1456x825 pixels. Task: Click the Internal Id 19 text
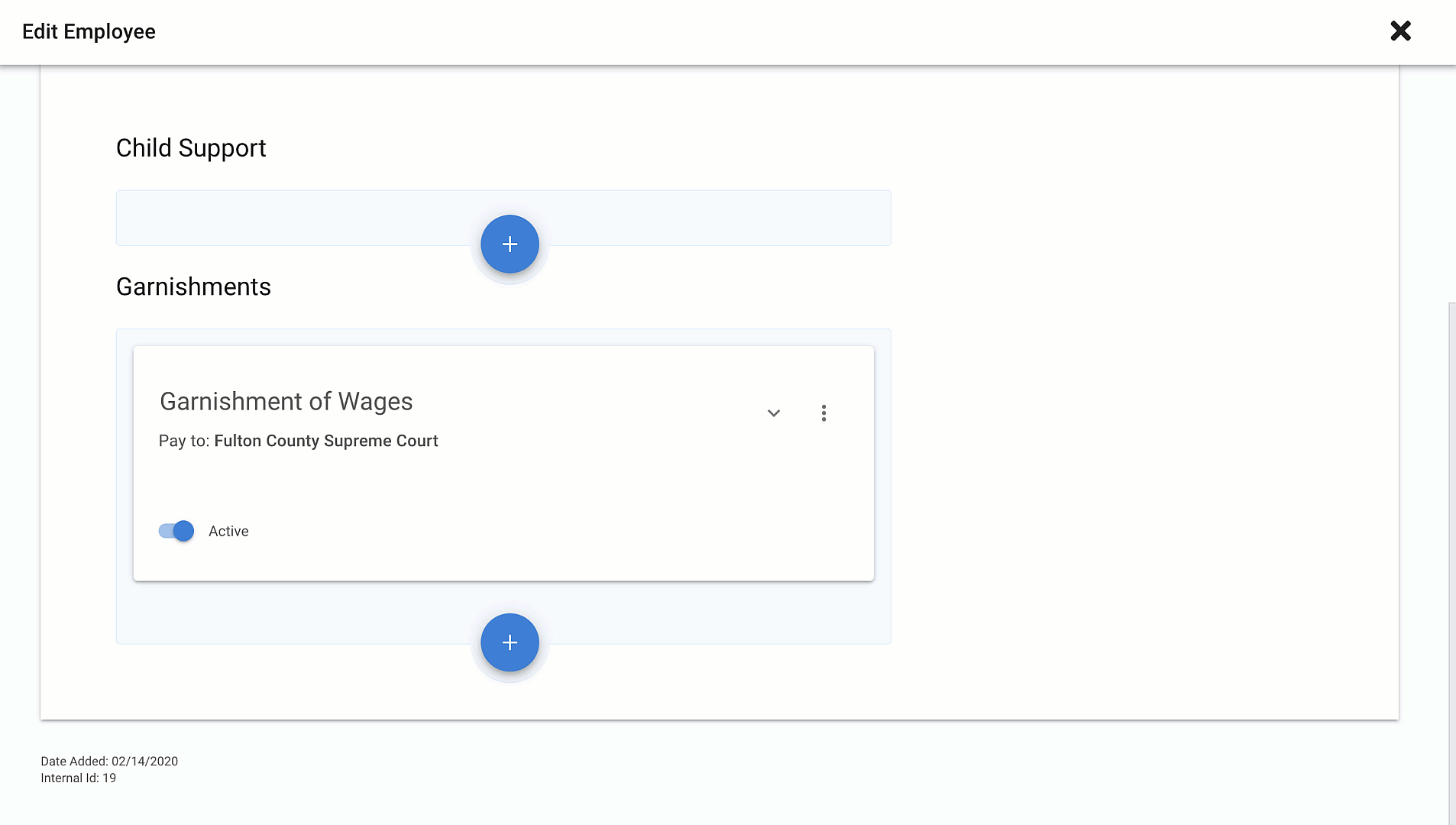(x=78, y=778)
